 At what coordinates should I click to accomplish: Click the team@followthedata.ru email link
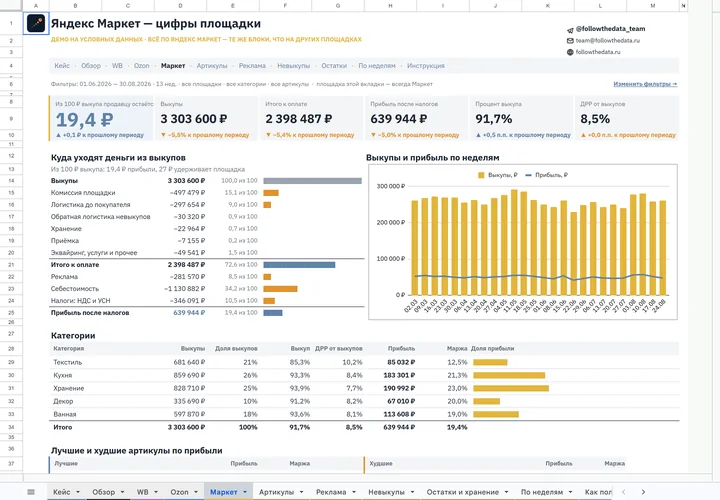pyautogui.click(x=608, y=40)
